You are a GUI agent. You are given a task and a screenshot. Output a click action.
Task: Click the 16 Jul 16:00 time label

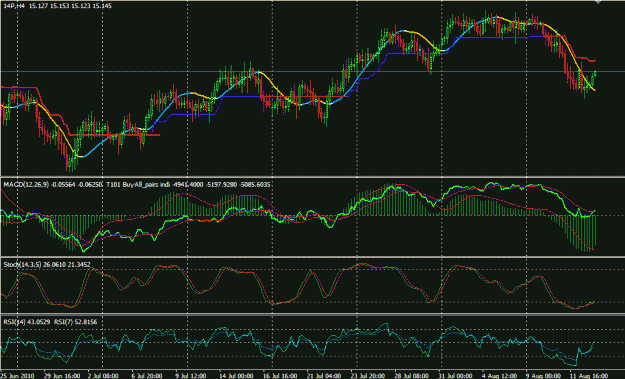point(280,376)
